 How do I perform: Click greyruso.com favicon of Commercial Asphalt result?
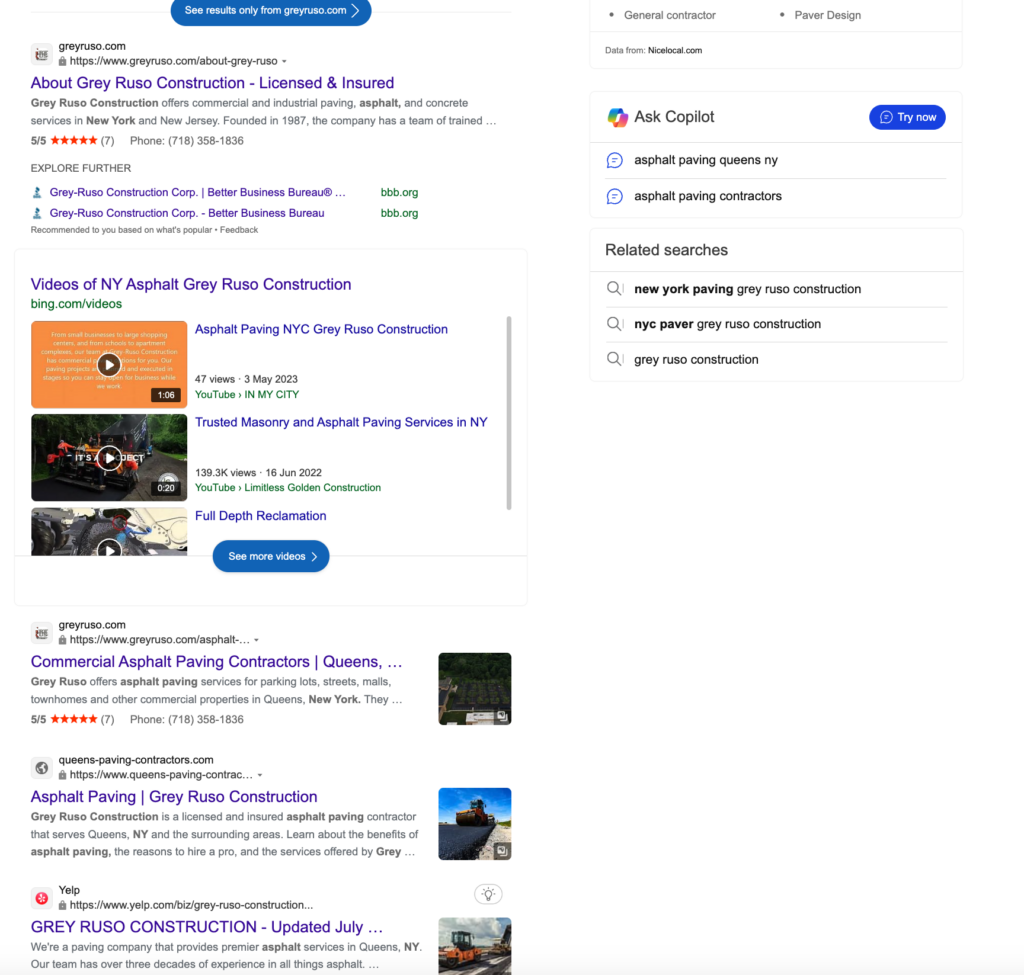coord(42,633)
